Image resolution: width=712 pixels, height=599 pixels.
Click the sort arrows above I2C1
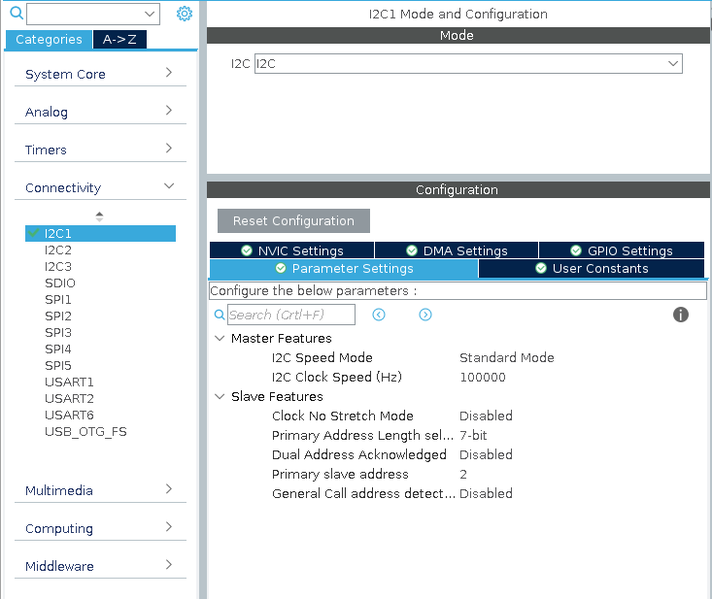point(99,216)
